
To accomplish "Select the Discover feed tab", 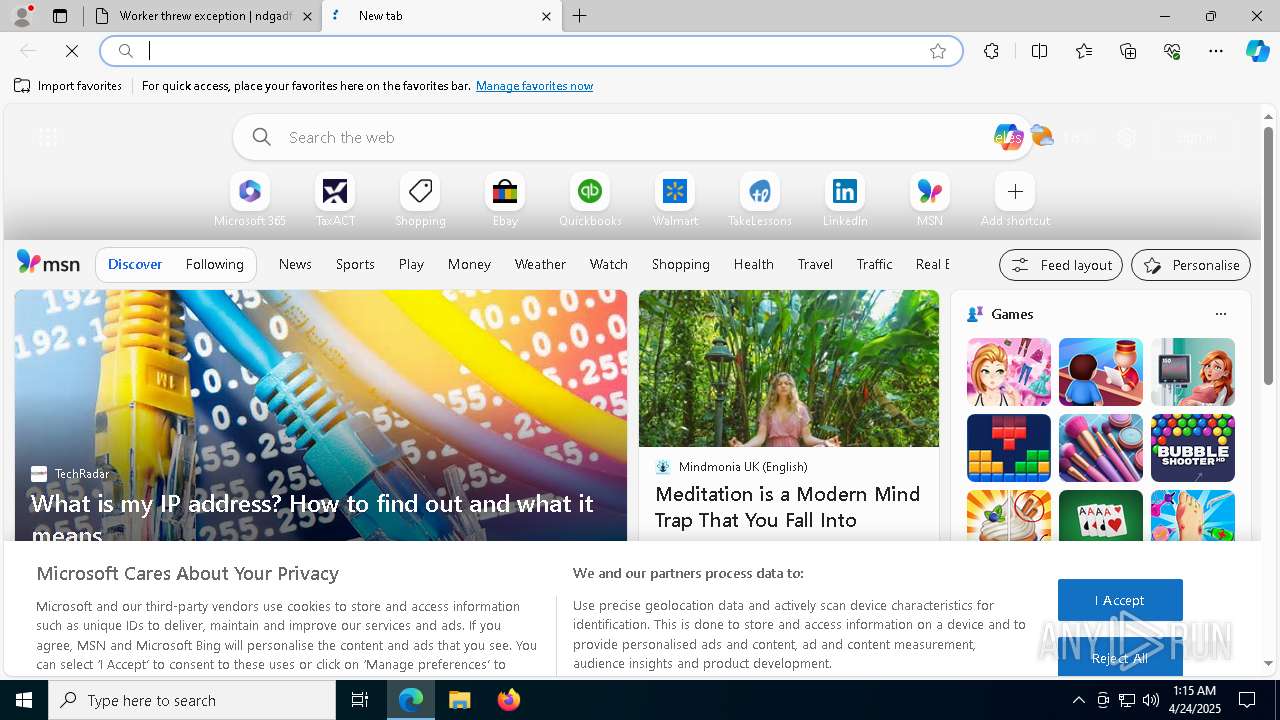I will tap(135, 264).
